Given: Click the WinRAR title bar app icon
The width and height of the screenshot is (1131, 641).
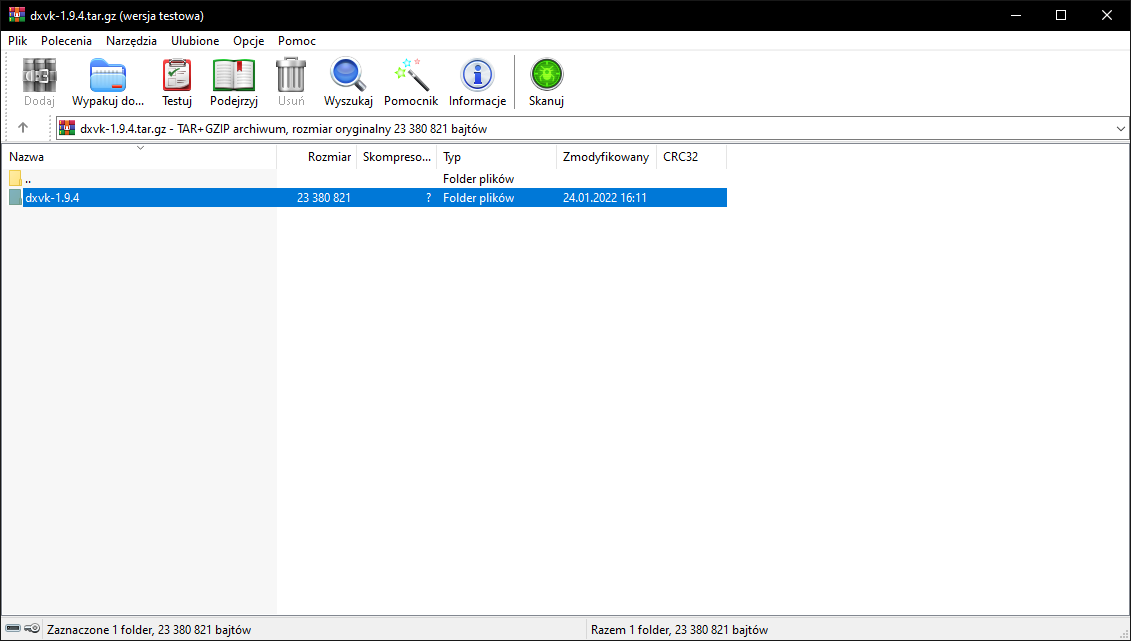Looking at the screenshot, I should (17, 15).
